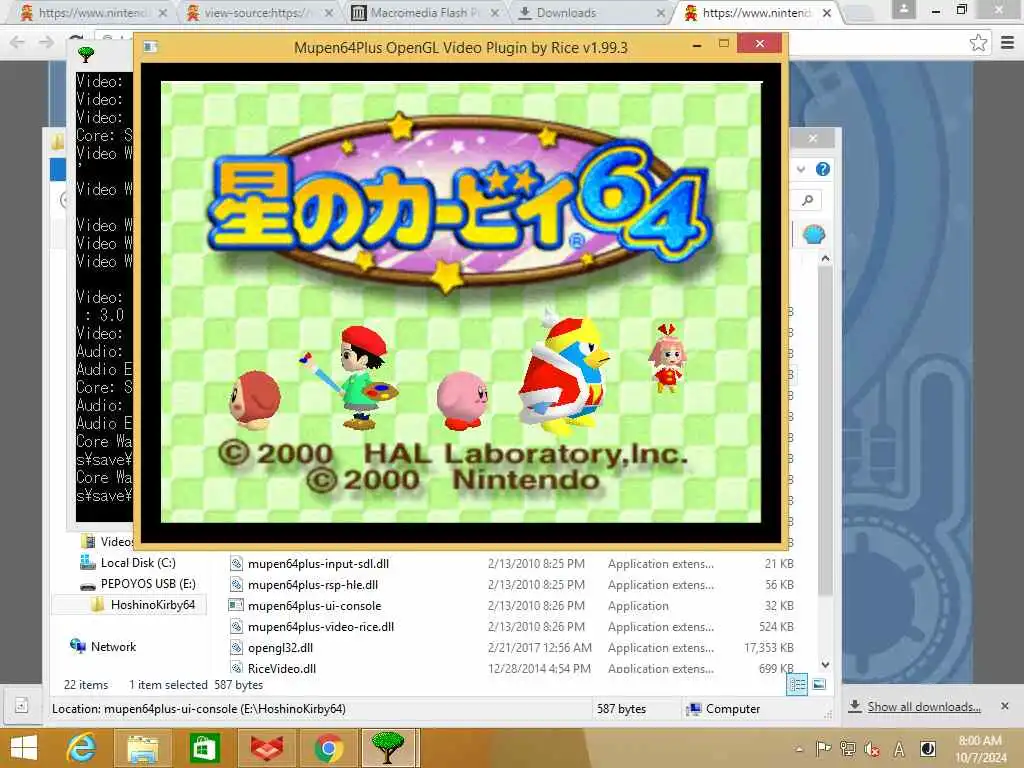
Task: Launch Windows Store from taskbar
Action: click(x=204, y=748)
